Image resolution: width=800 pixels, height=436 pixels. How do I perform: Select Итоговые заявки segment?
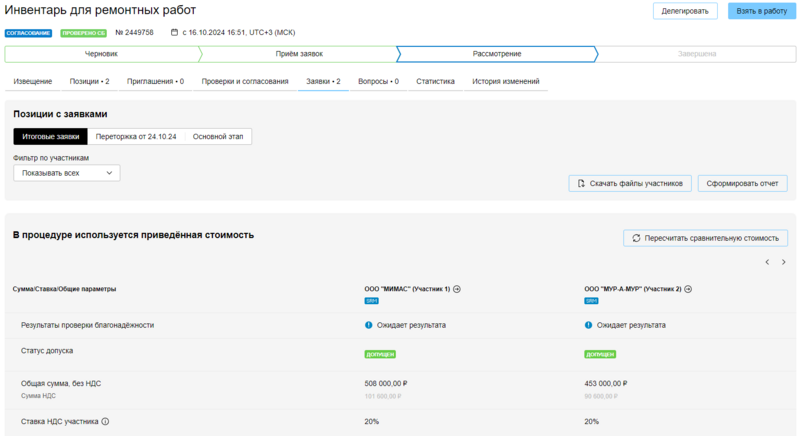pyautogui.click(x=50, y=136)
